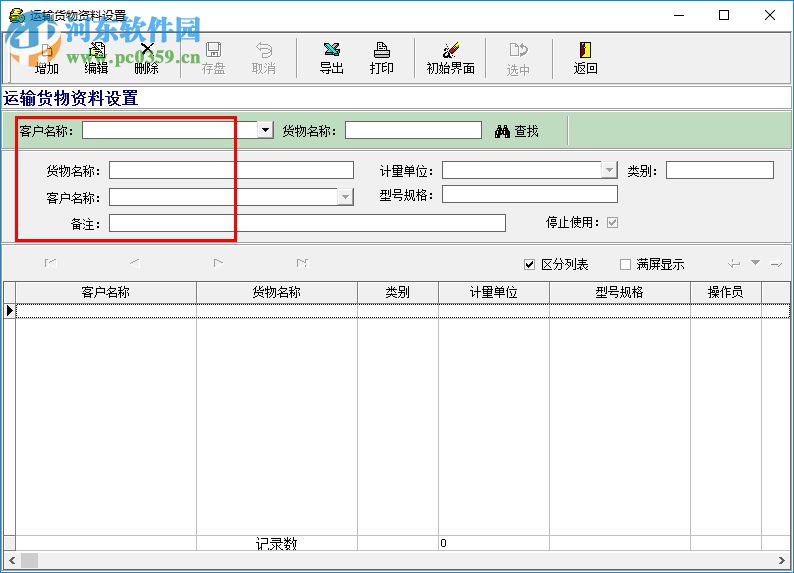Close the 运输货物资料设置 window

770,15
